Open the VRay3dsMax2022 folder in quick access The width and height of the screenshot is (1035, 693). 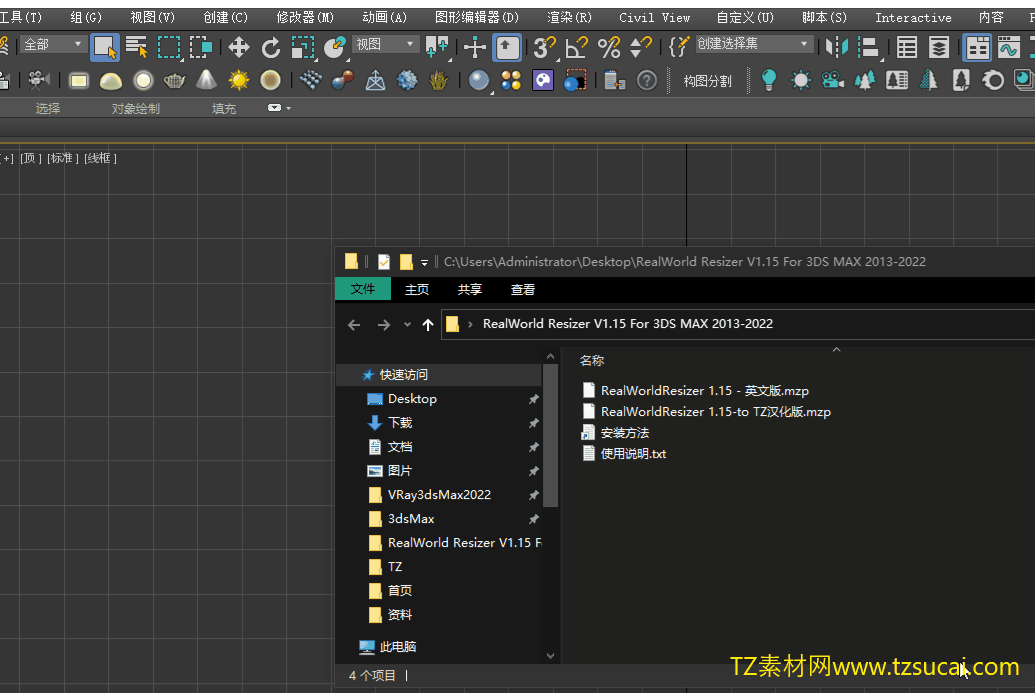[438, 495]
